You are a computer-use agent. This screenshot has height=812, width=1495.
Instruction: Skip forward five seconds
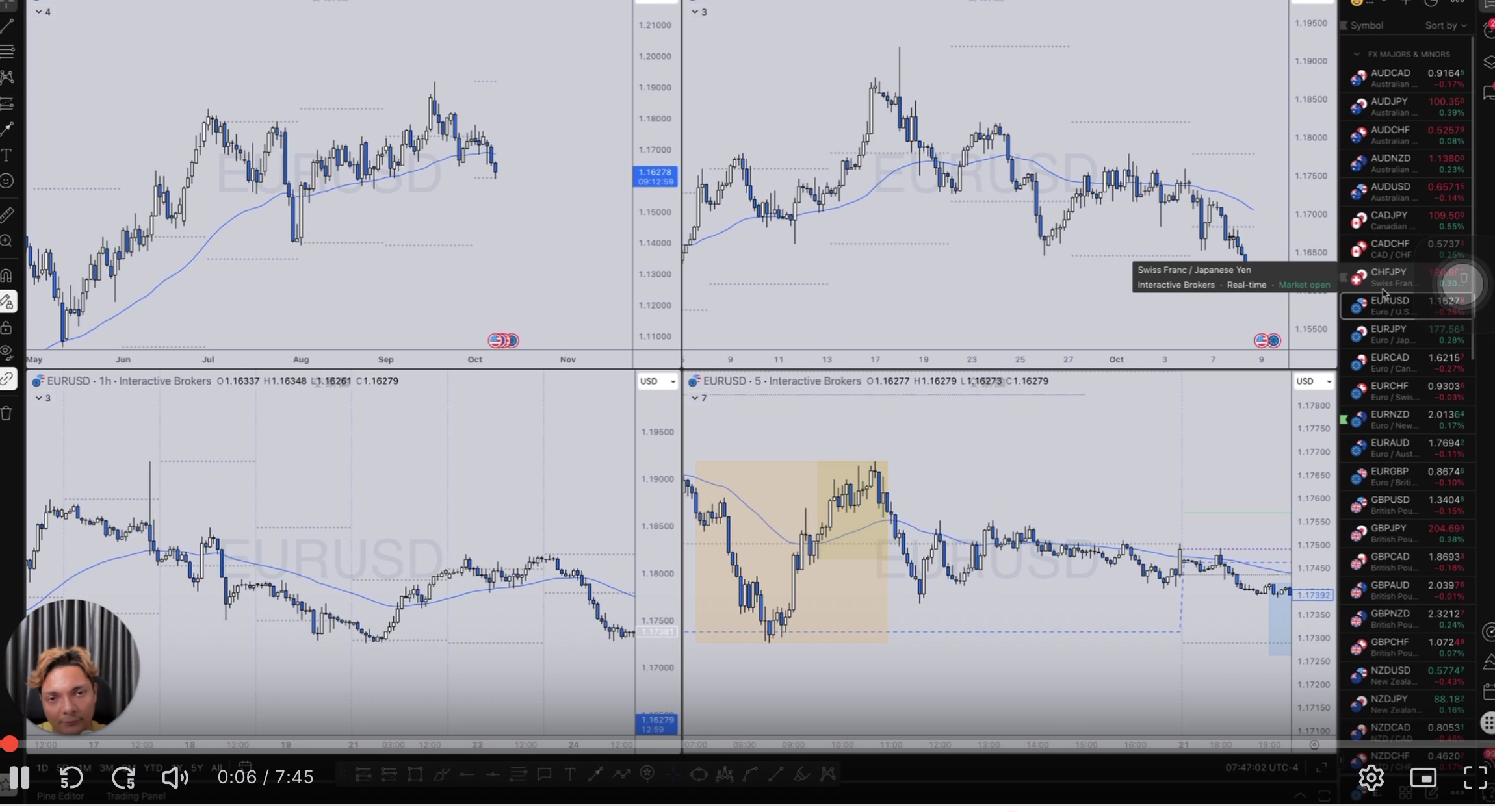tap(123, 777)
